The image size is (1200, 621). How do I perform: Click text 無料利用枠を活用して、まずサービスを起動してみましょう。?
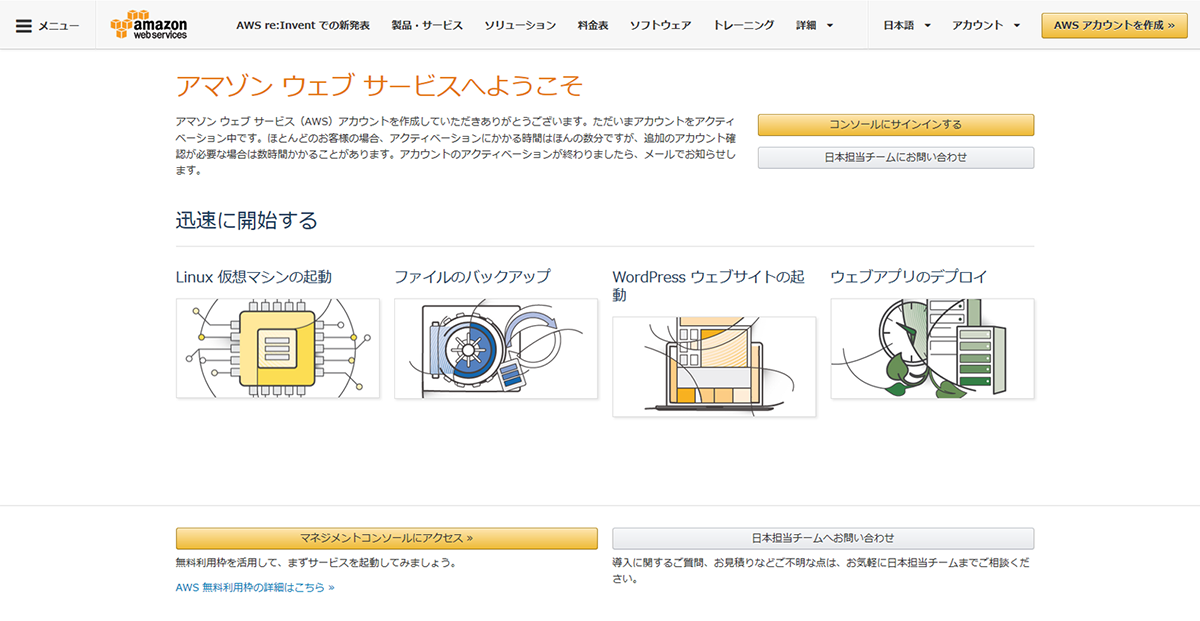tap(316, 563)
